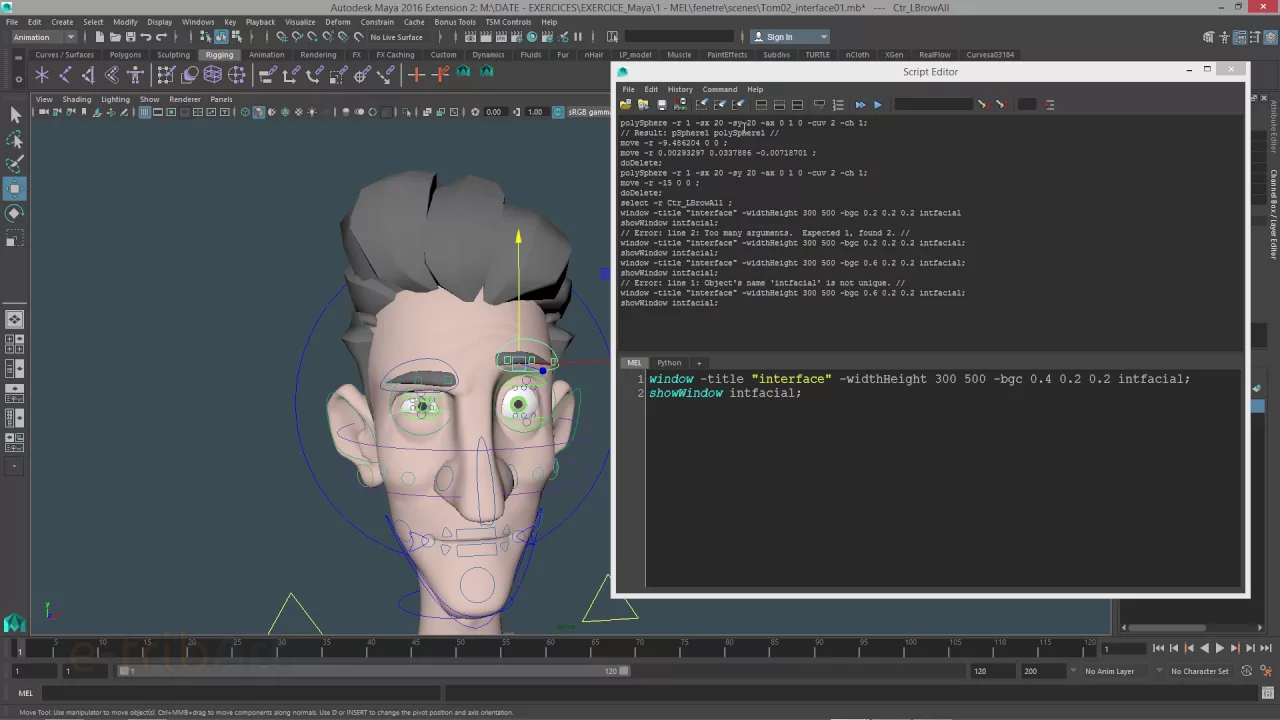
Task: Select MEL tab in Script Editor
Action: point(634,363)
